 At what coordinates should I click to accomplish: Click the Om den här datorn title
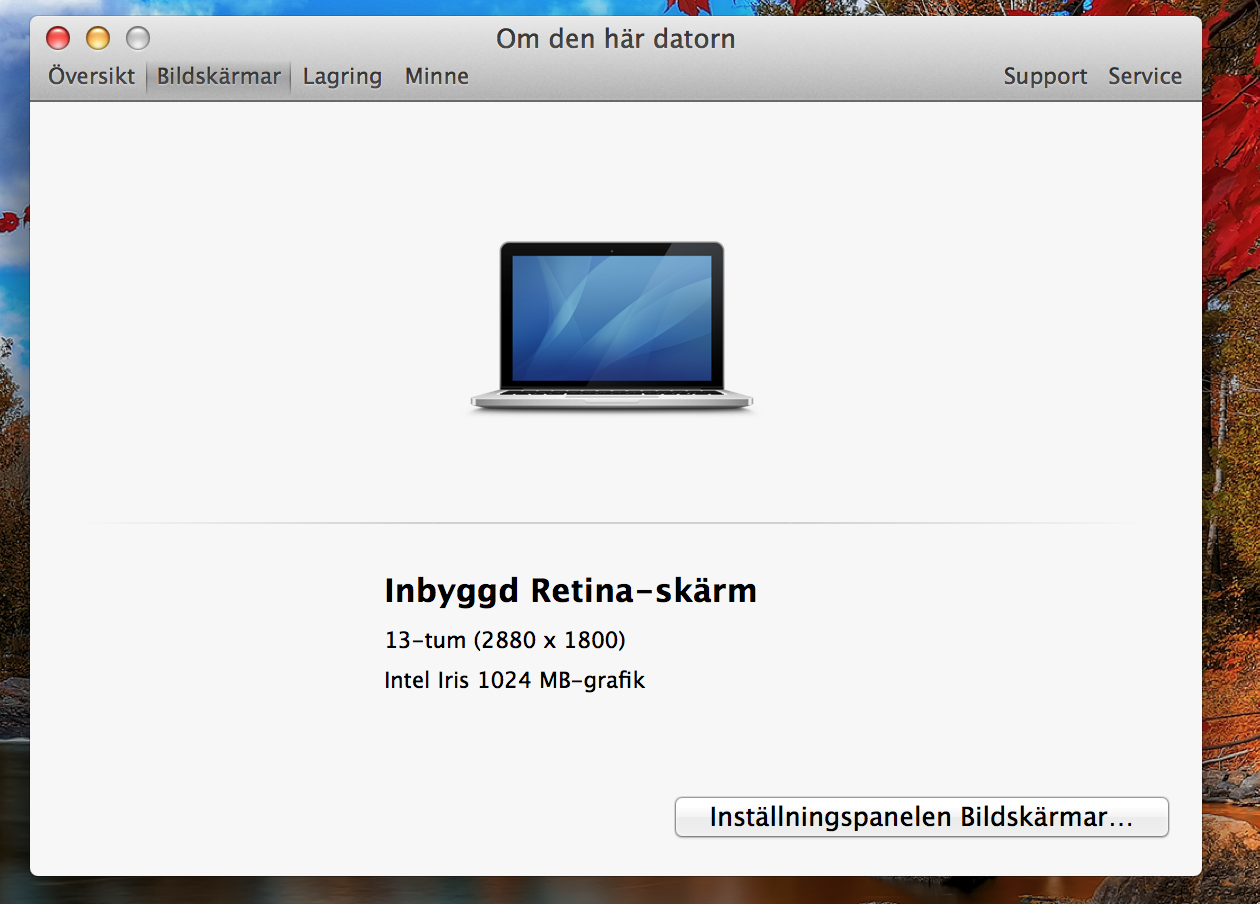point(616,39)
